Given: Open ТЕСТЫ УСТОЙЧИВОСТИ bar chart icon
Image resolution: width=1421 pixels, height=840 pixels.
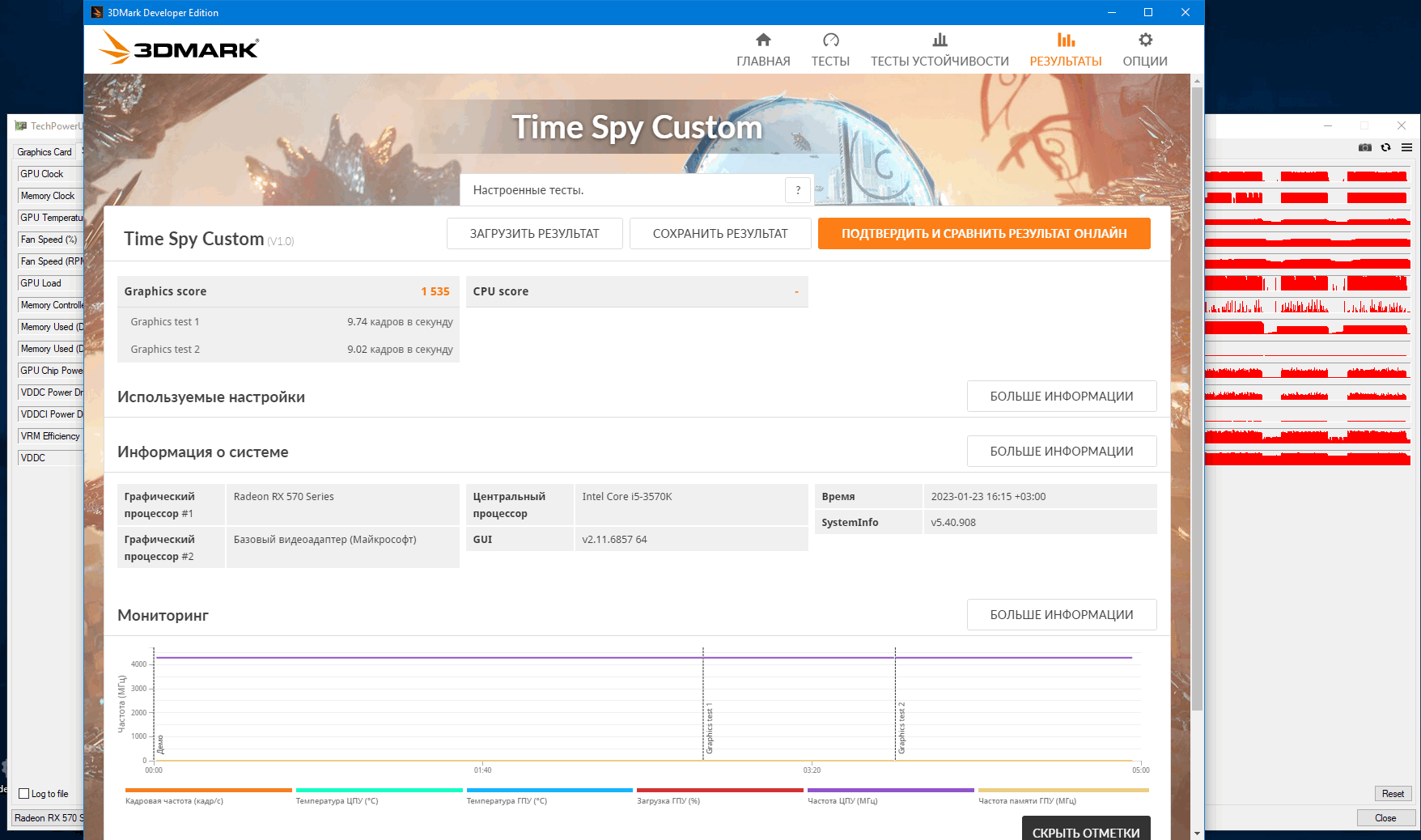Looking at the screenshot, I should pyautogui.click(x=940, y=40).
